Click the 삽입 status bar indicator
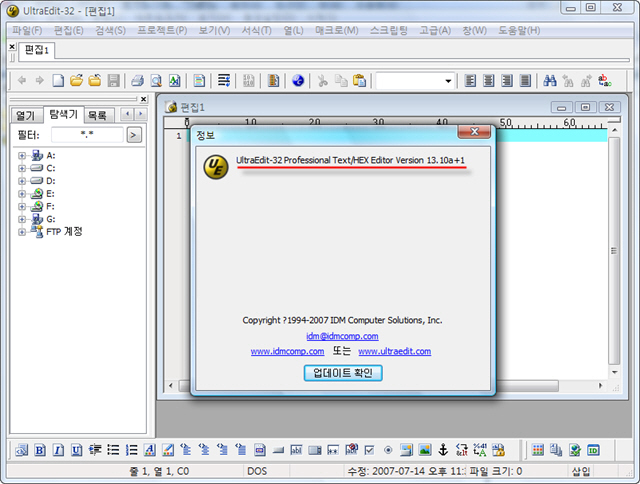This screenshot has width=640, height=484. 581,471
